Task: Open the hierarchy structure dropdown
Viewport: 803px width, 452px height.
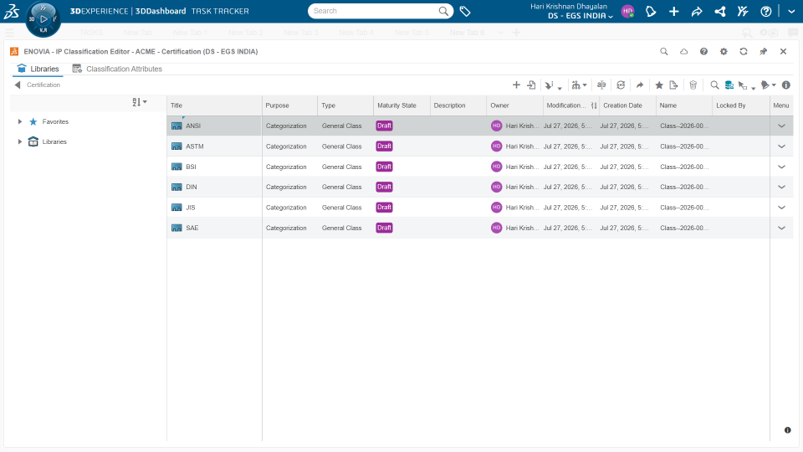Action: (x=579, y=85)
